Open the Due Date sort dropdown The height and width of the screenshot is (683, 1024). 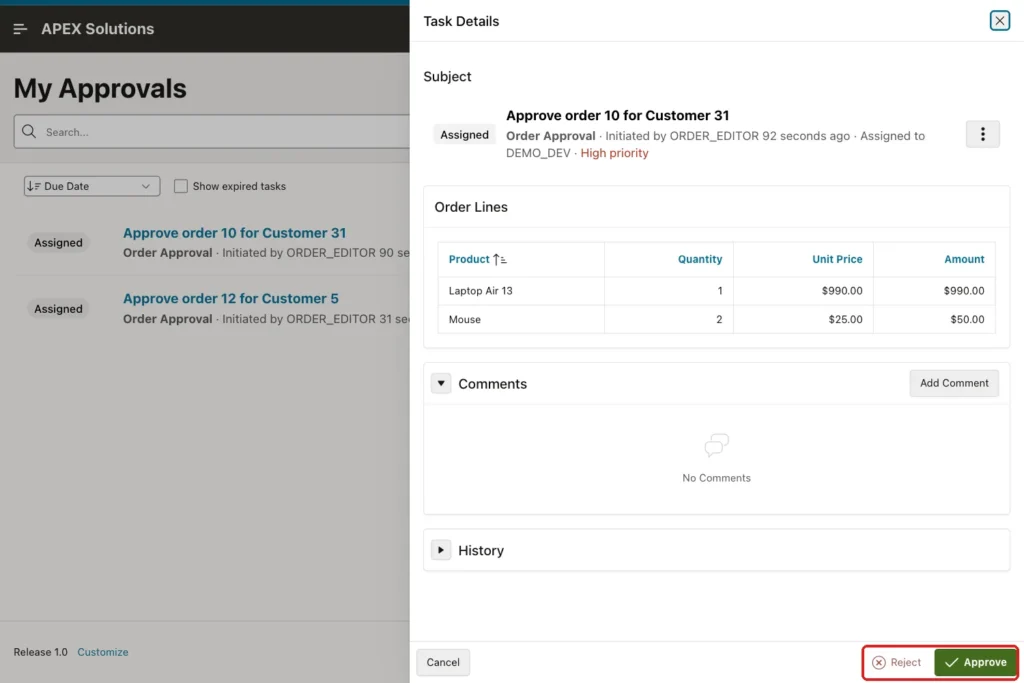tap(92, 186)
